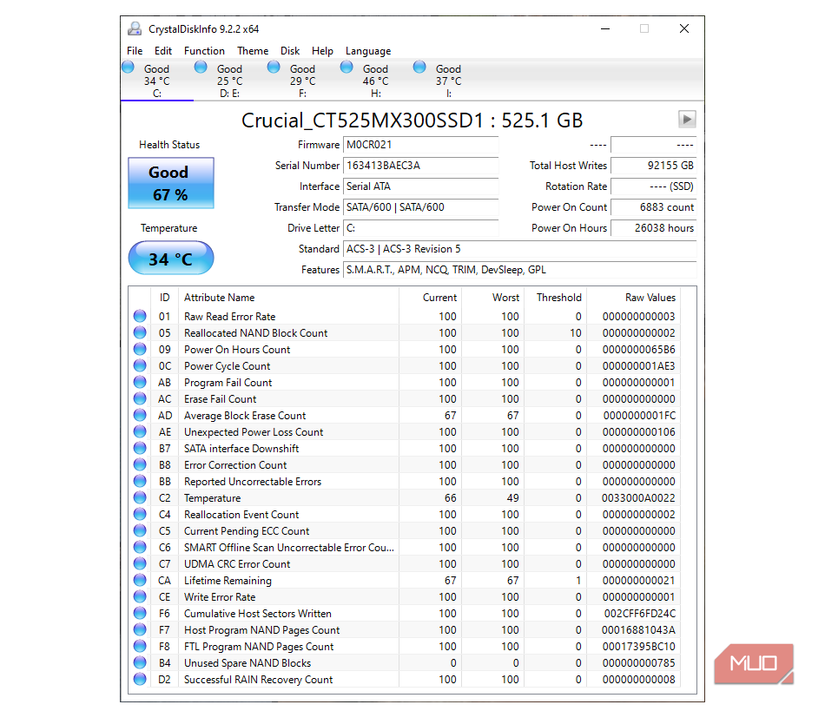Click the status icon for Power On Hours Count
Screen dimensions: 825x716
[140, 349]
